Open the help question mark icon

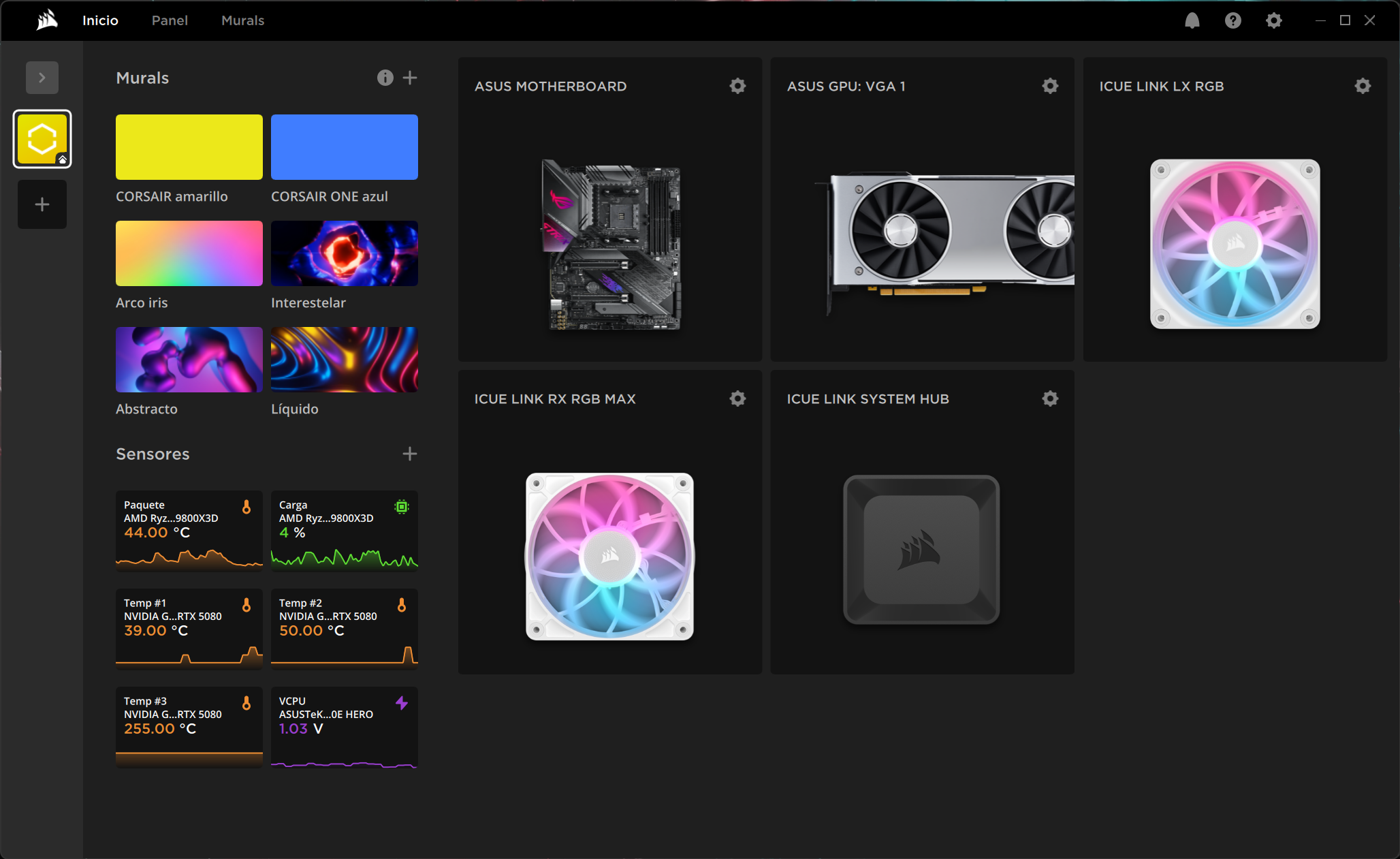[1232, 20]
